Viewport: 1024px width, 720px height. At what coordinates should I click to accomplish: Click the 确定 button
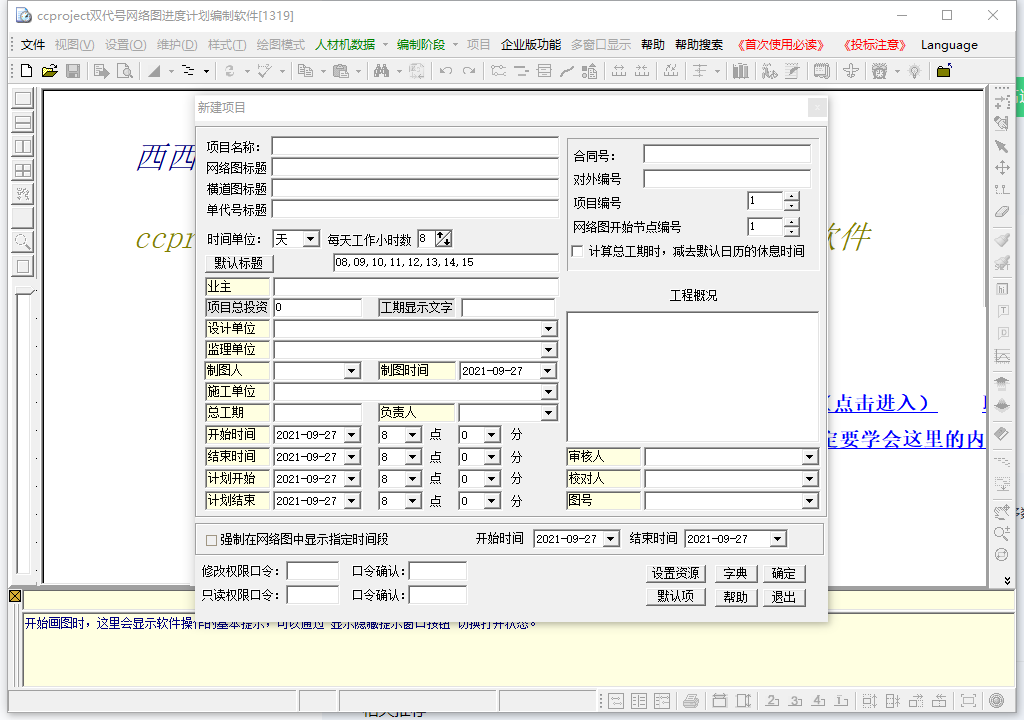[x=783, y=574]
